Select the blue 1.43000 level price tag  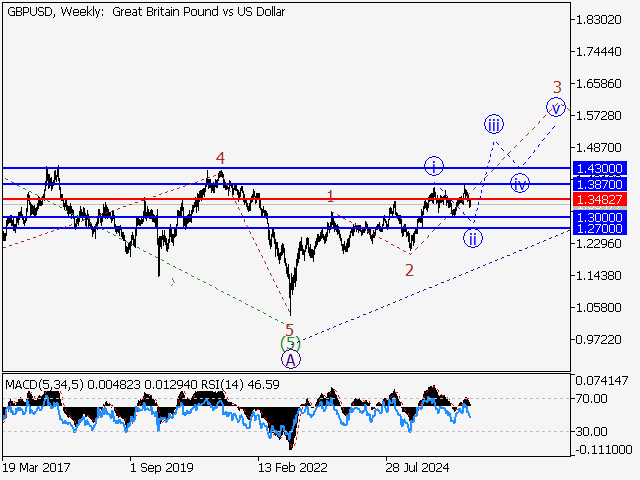(x=599, y=169)
